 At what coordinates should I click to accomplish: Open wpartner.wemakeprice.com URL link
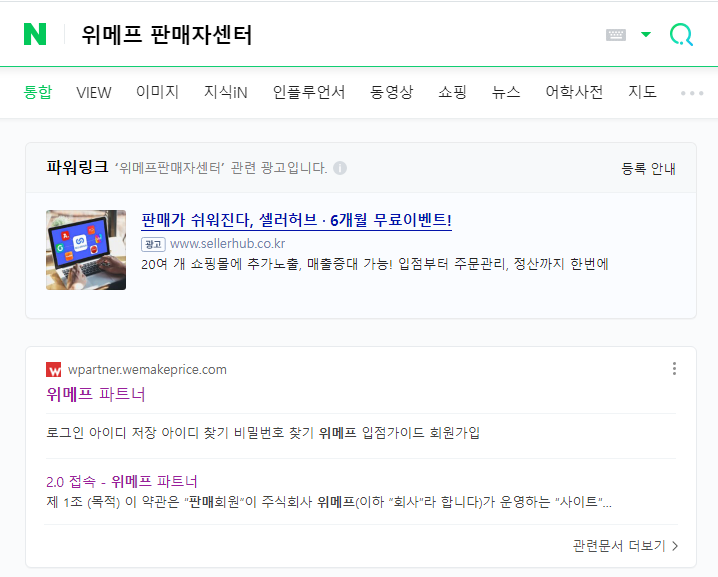point(147,370)
